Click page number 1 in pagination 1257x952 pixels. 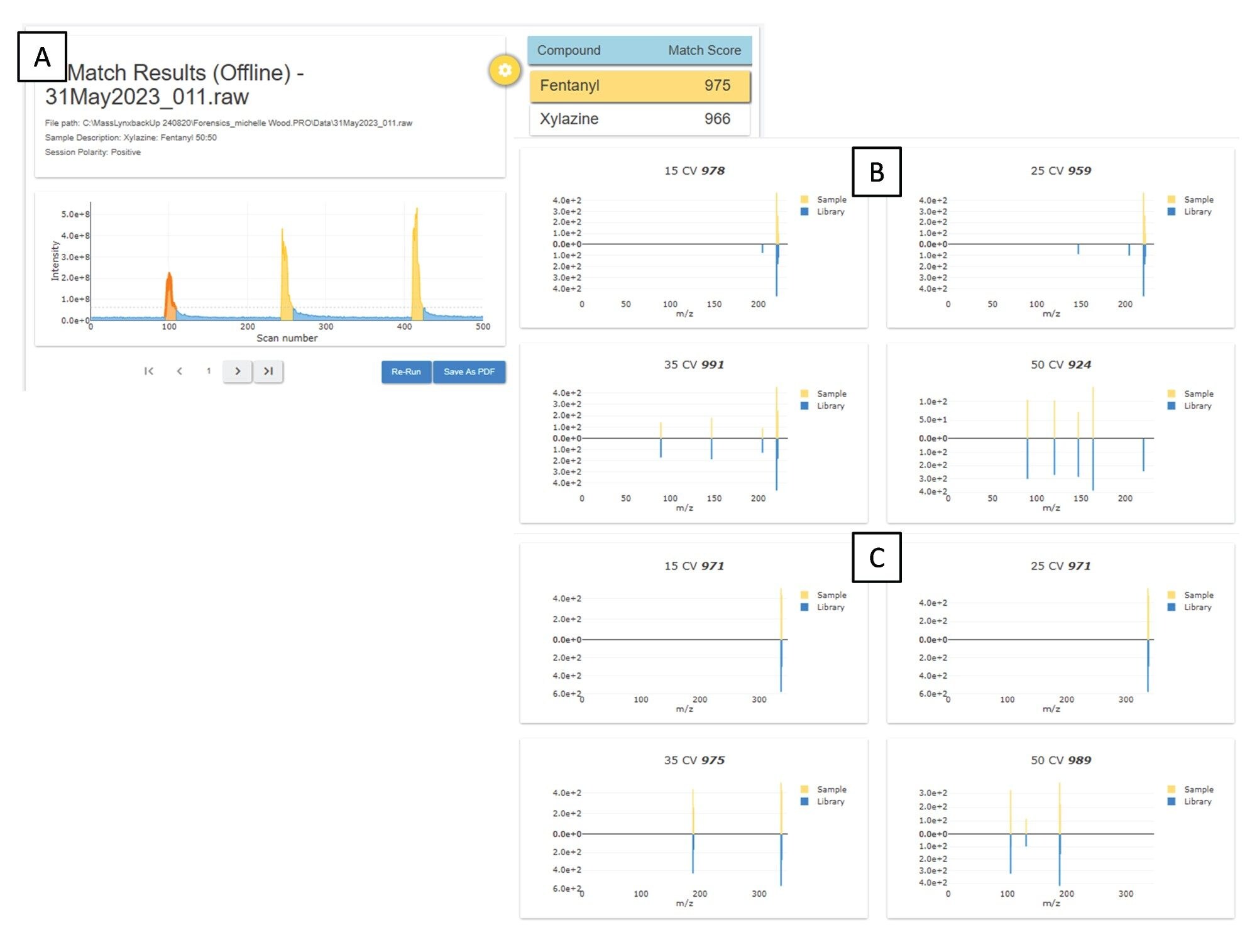209,371
